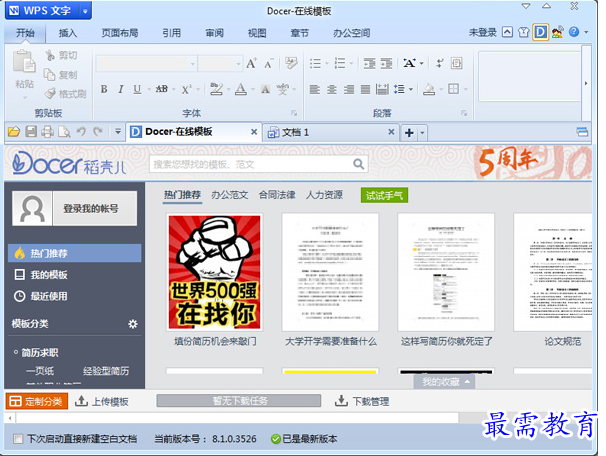Expand the Paragraph dialog launcher
The width and height of the screenshot is (606, 456).
pyautogui.click(x=464, y=113)
